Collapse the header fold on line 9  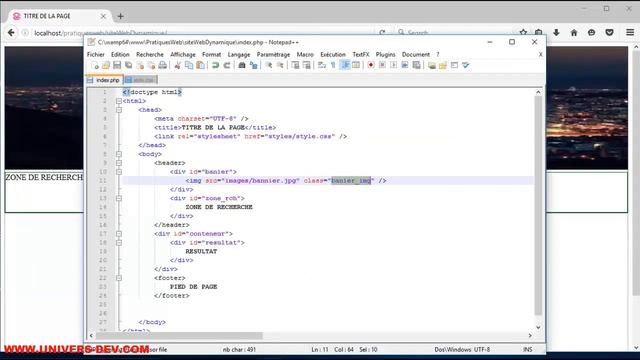[119, 163]
